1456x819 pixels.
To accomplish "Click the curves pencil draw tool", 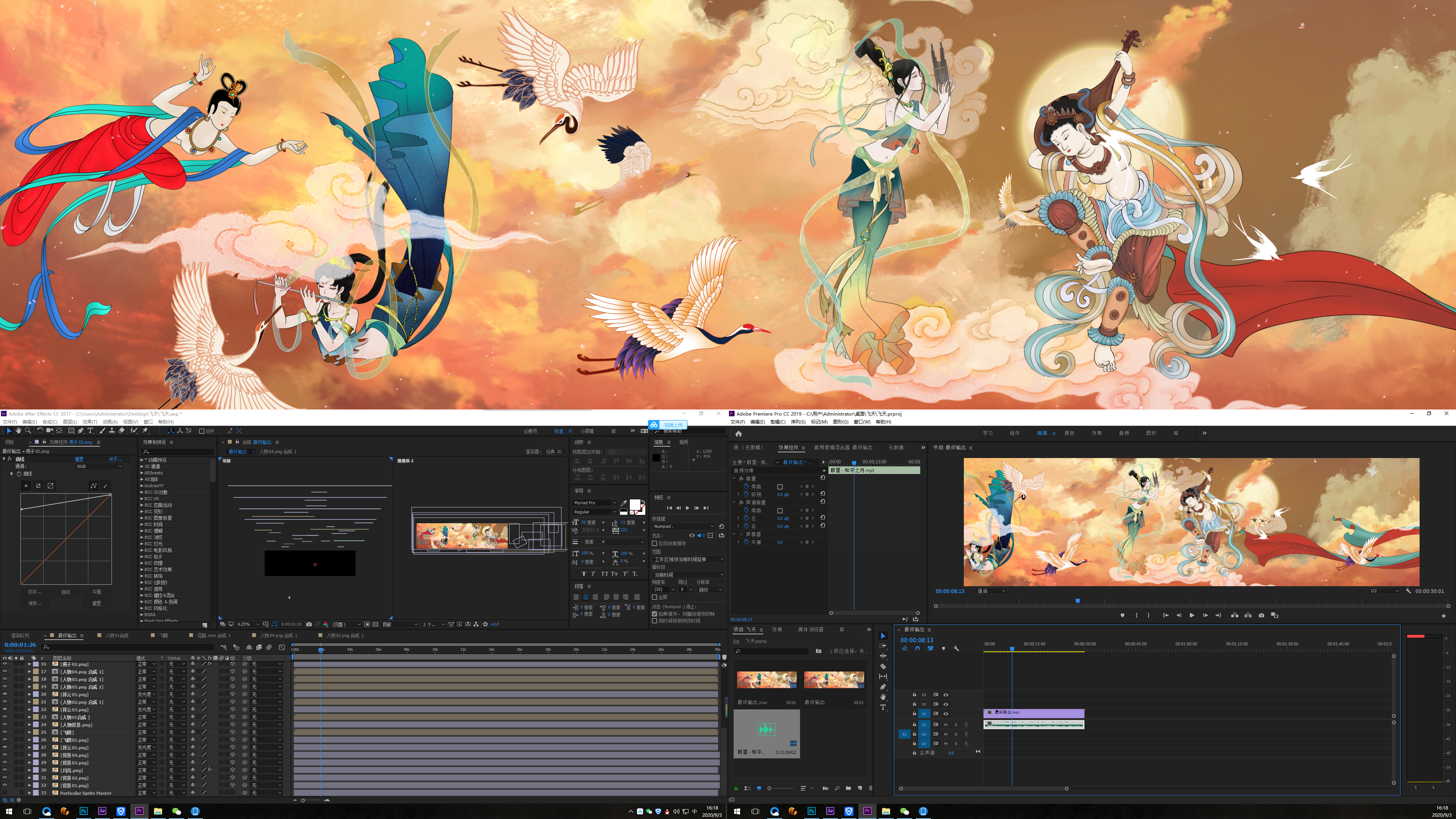I will (105, 485).
